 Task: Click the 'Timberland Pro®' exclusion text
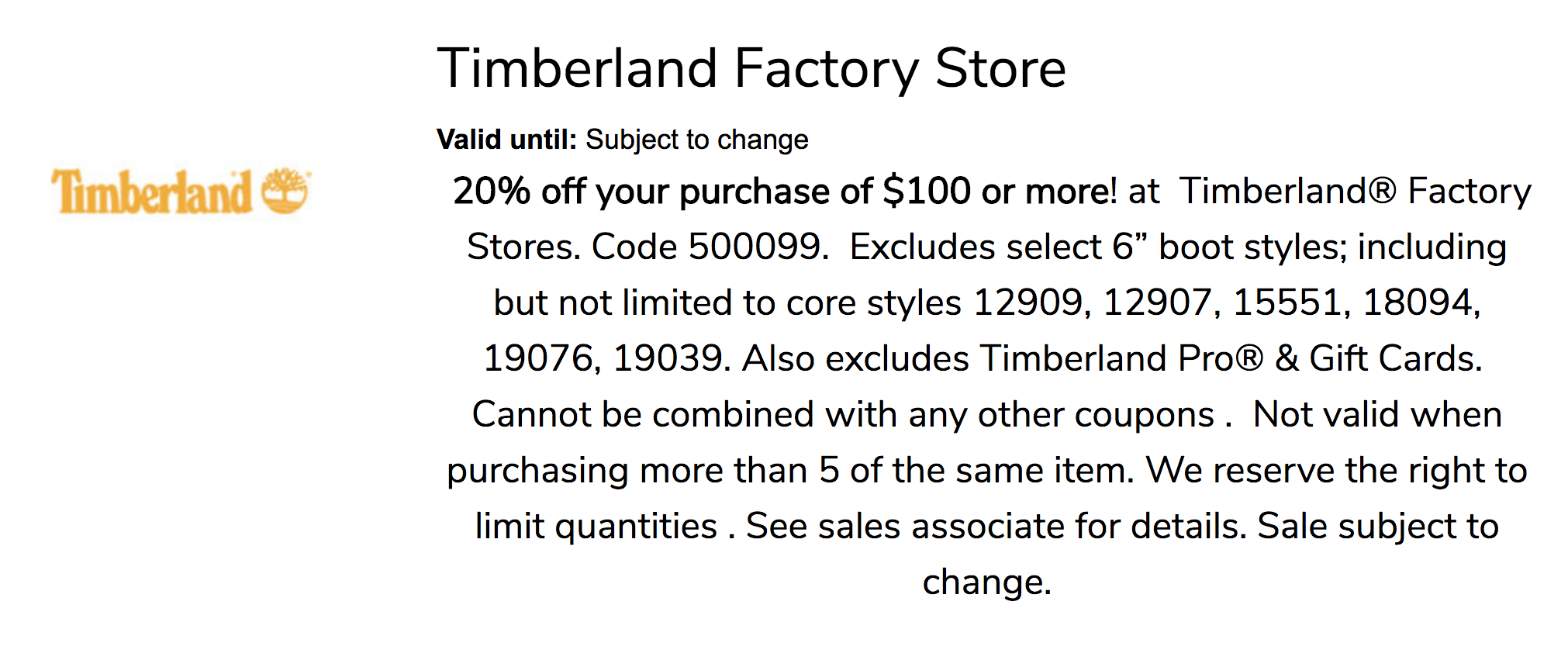(x=1121, y=358)
